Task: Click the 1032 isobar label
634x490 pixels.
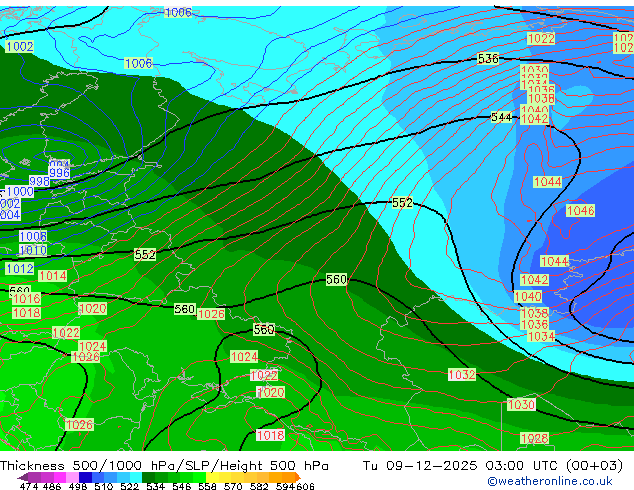Action: [462, 375]
